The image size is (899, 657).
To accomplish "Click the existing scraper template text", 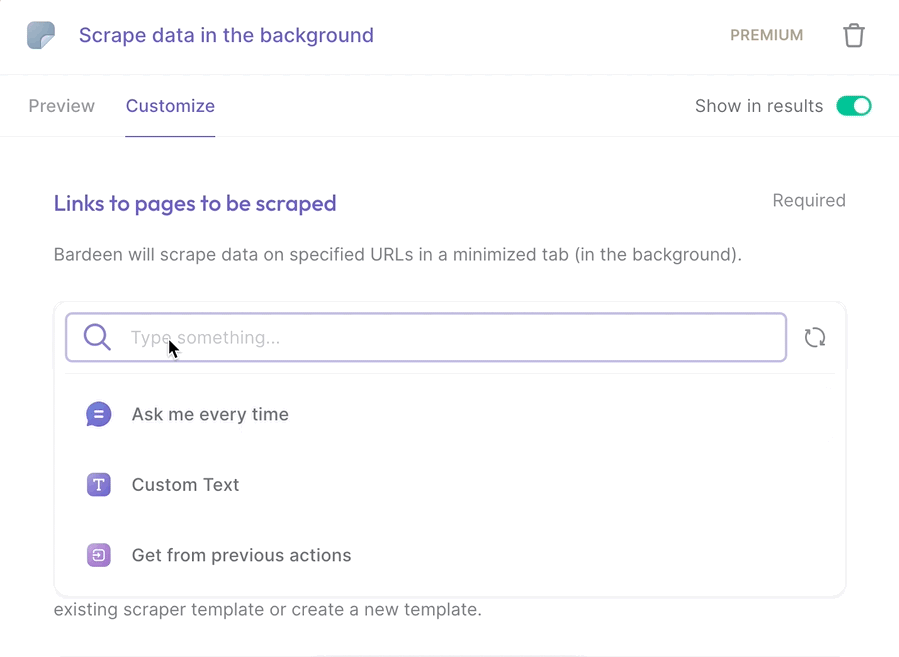I will click(x=267, y=609).
